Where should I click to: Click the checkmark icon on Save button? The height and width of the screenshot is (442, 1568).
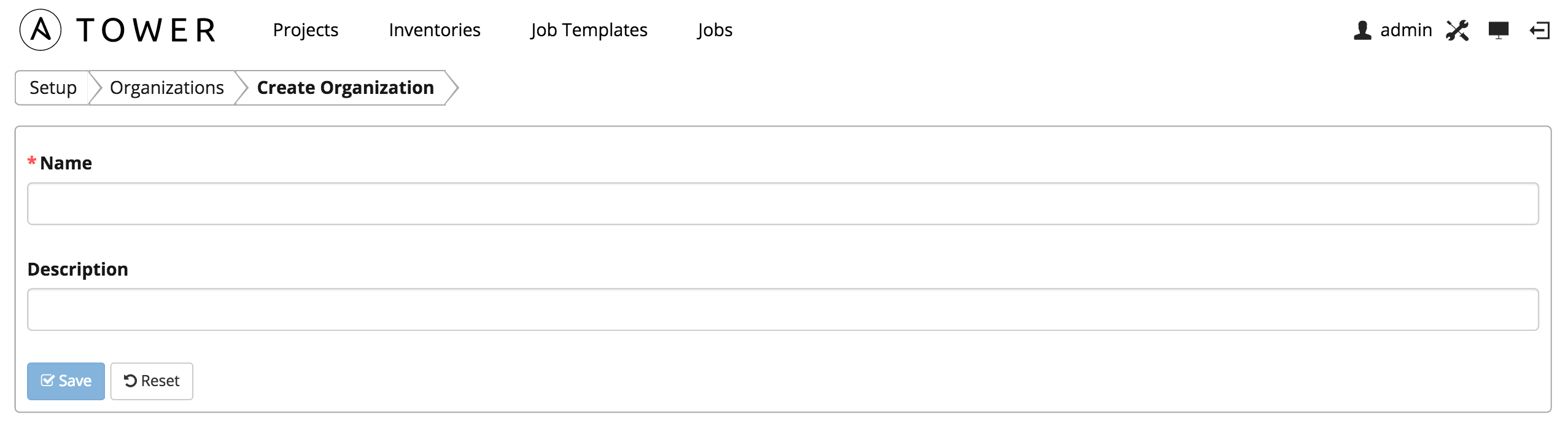47,381
